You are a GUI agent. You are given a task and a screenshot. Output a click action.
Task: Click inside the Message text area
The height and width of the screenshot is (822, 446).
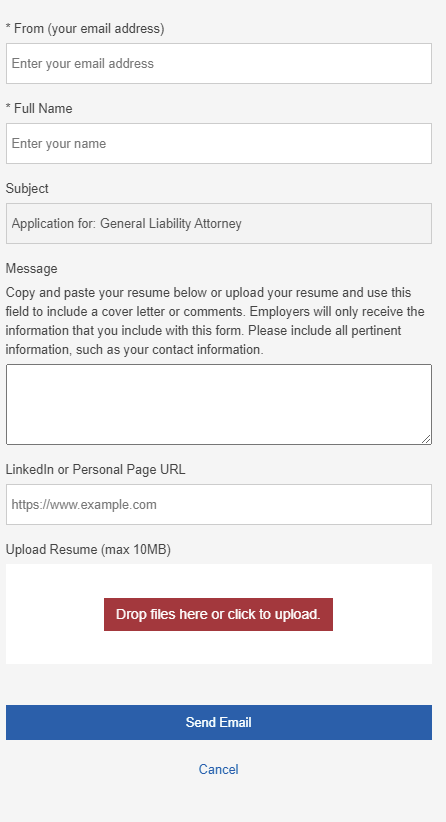coord(219,404)
